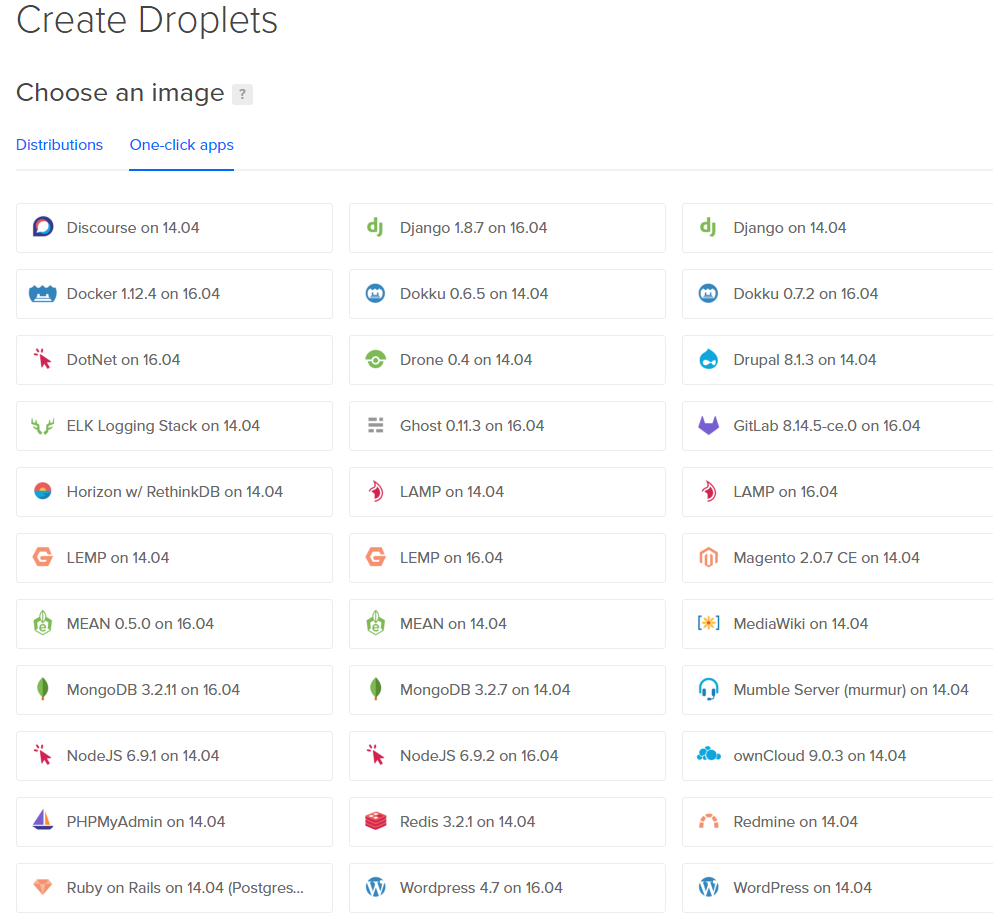Click the DotNet on 16.04 cursor icon

[42, 359]
